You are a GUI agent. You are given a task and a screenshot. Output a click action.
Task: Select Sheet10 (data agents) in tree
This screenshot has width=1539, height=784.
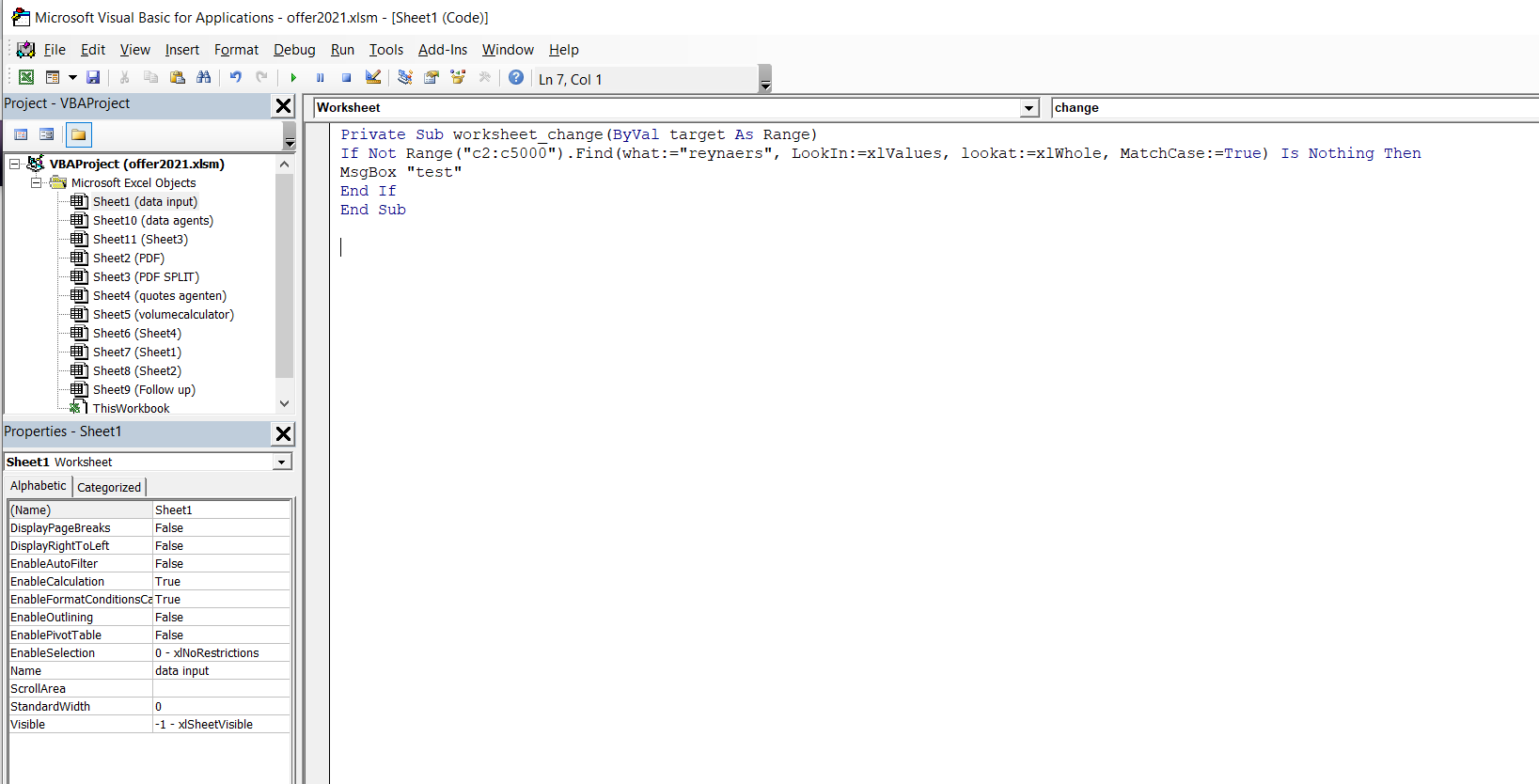(153, 220)
